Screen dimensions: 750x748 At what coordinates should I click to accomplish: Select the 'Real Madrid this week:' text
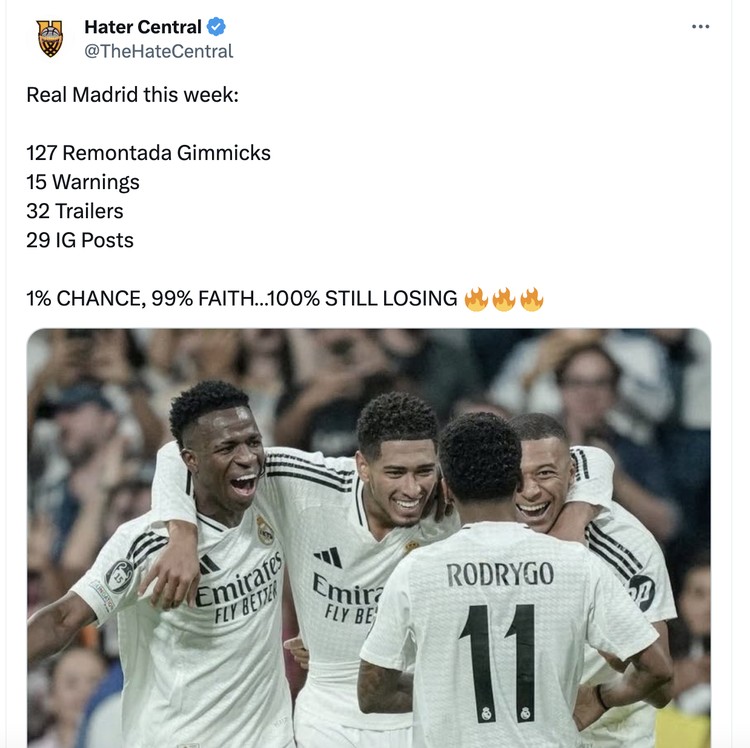132,95
